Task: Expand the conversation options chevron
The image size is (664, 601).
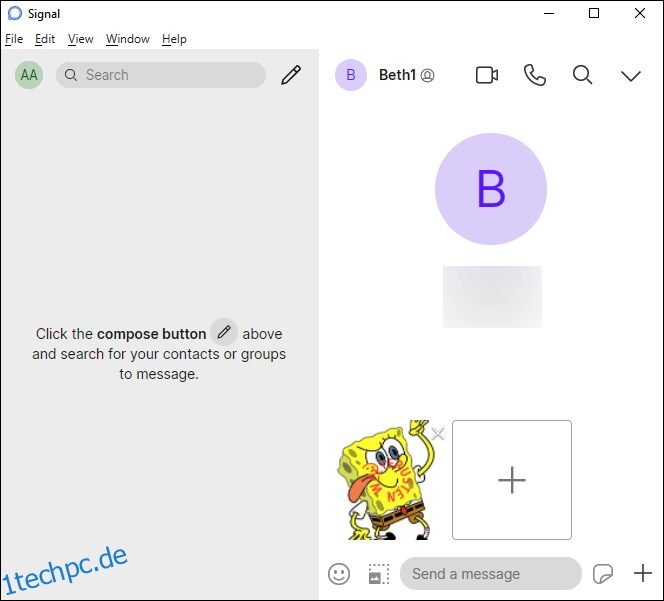Action: tap(631, 76)
